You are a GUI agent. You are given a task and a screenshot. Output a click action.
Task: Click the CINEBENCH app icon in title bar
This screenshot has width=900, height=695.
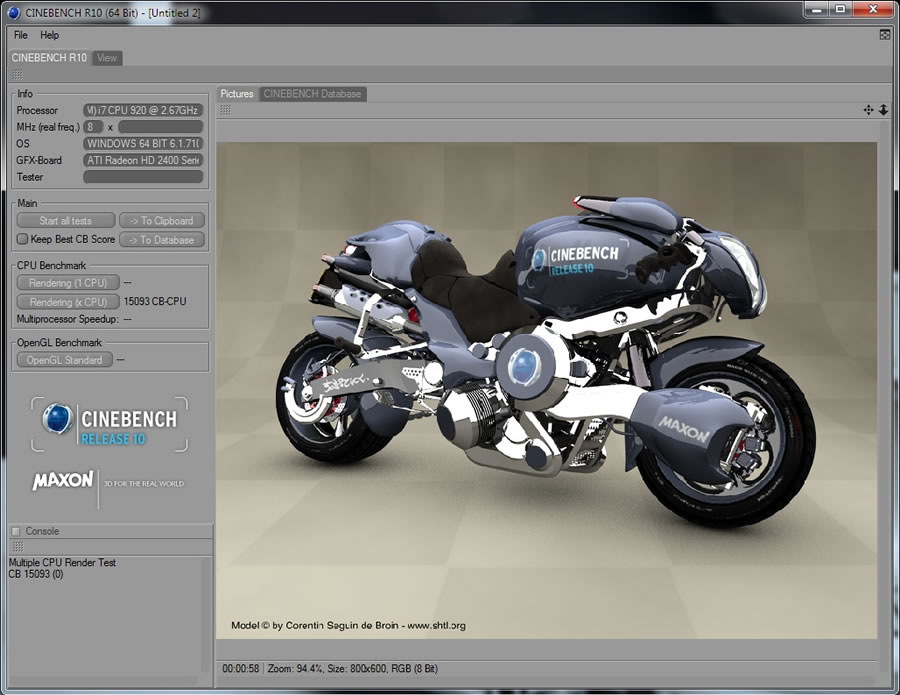pyautogui.click(x=14, y=13)
